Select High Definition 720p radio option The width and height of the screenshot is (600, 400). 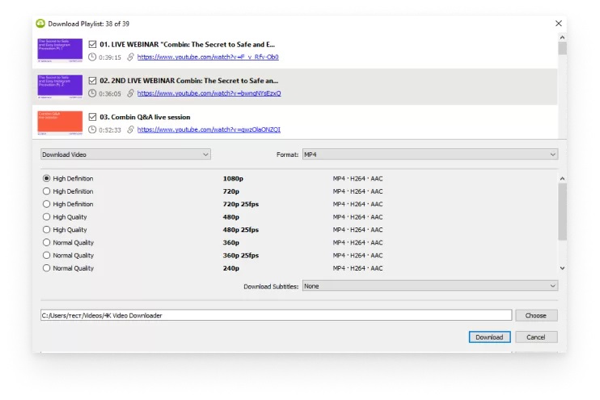pyautogui.click(x=46, y=191)
